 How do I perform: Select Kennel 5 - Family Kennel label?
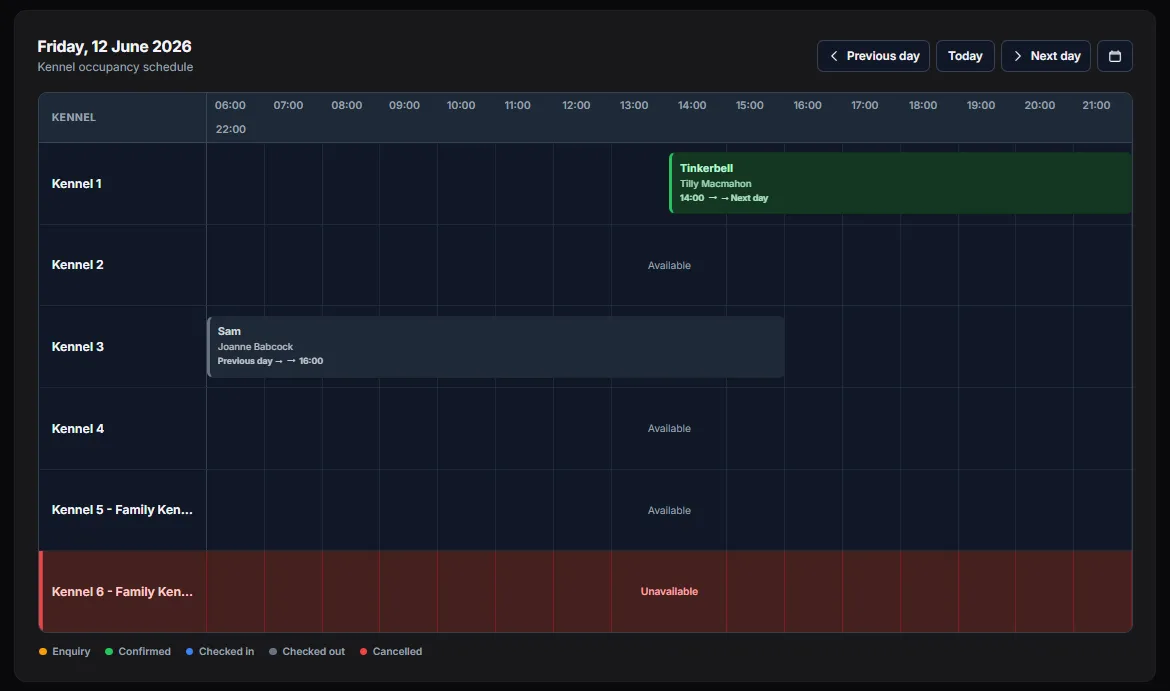(x=122, y=510)
